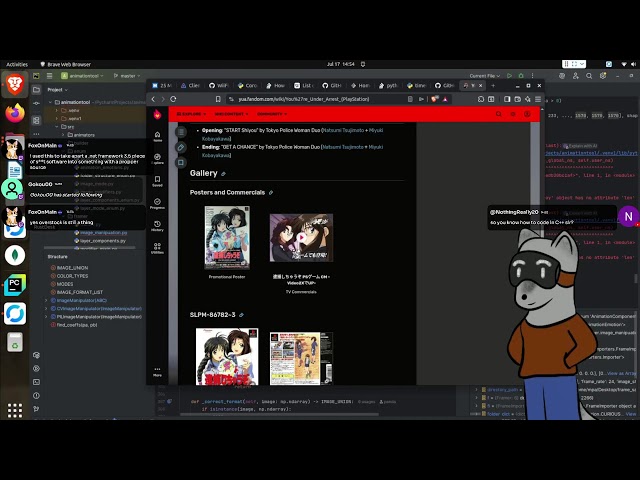Open wiki table of contents button
The image size is (640, 480).
(x=181, y=132)
